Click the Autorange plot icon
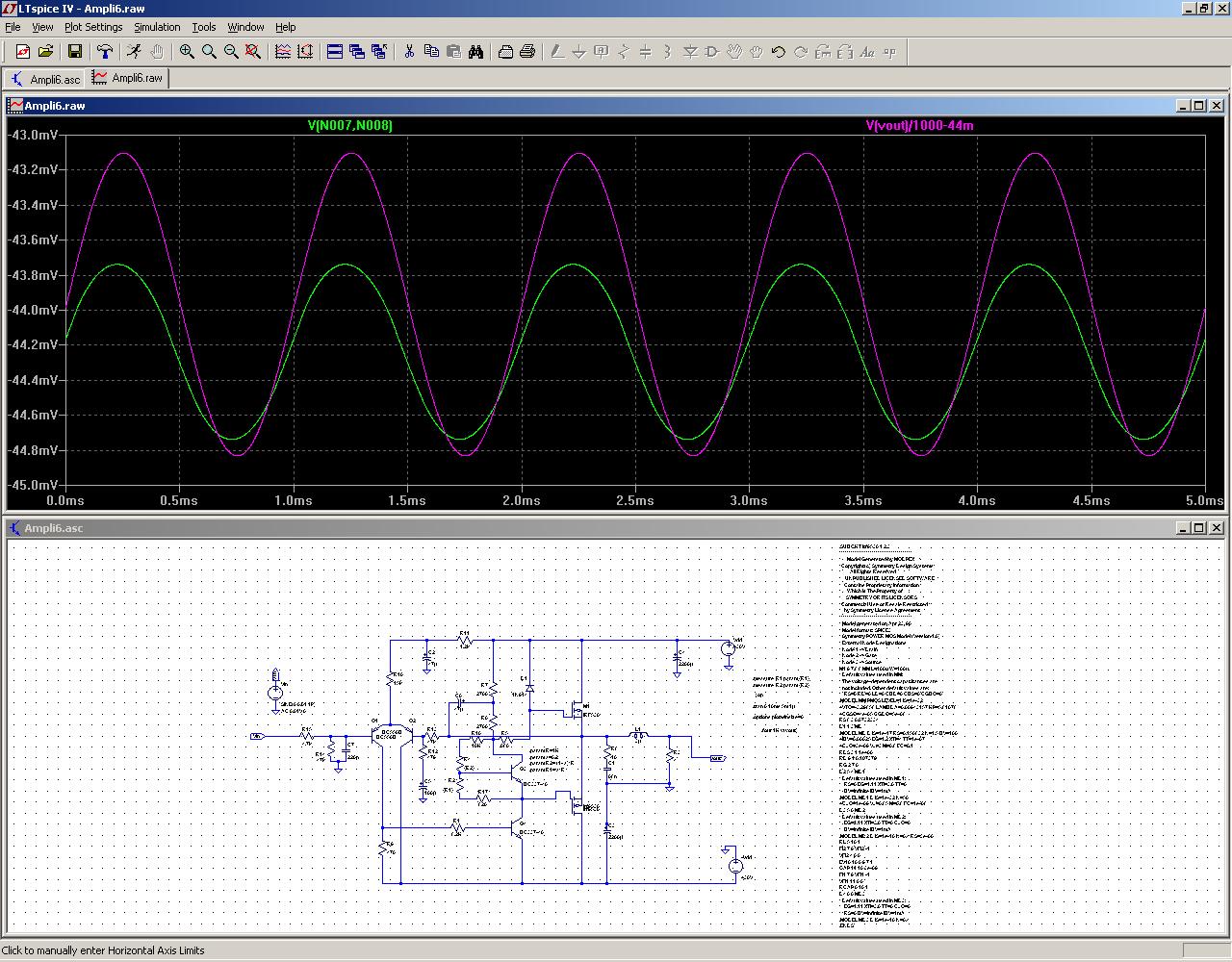 point(305,52)
